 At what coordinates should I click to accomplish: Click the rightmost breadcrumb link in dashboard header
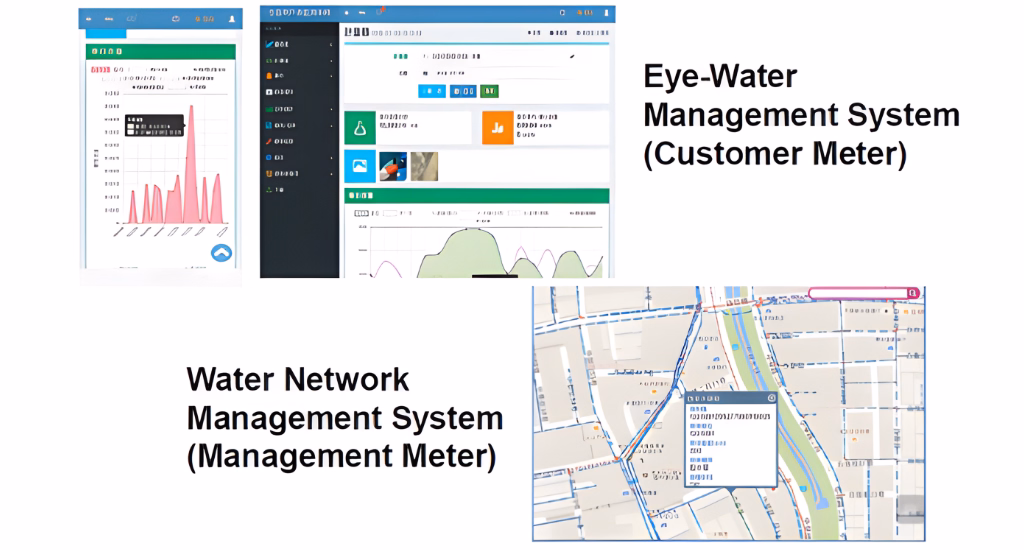[x=593, y=33]
